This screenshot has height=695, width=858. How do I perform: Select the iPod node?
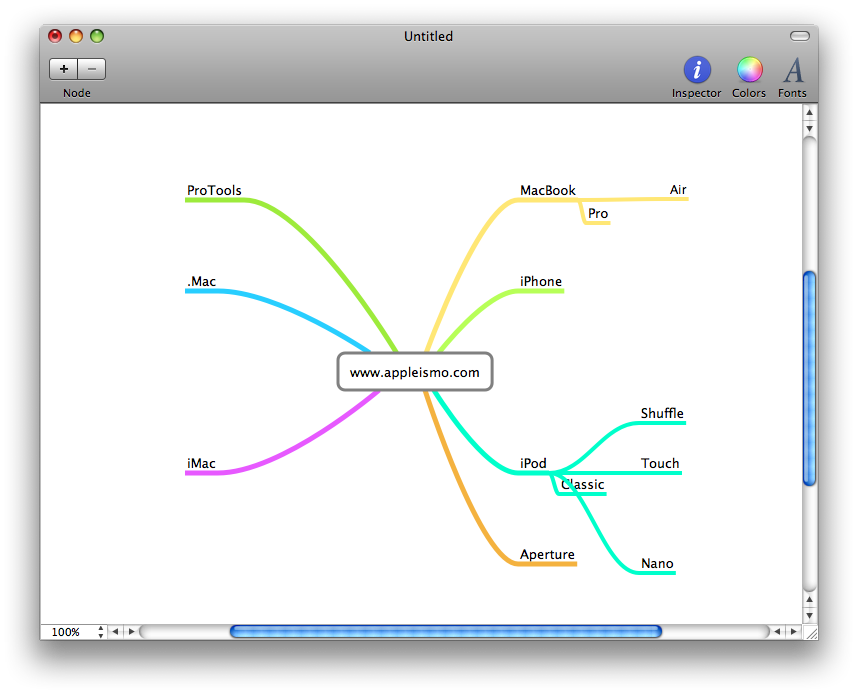(x=533, y=464)
